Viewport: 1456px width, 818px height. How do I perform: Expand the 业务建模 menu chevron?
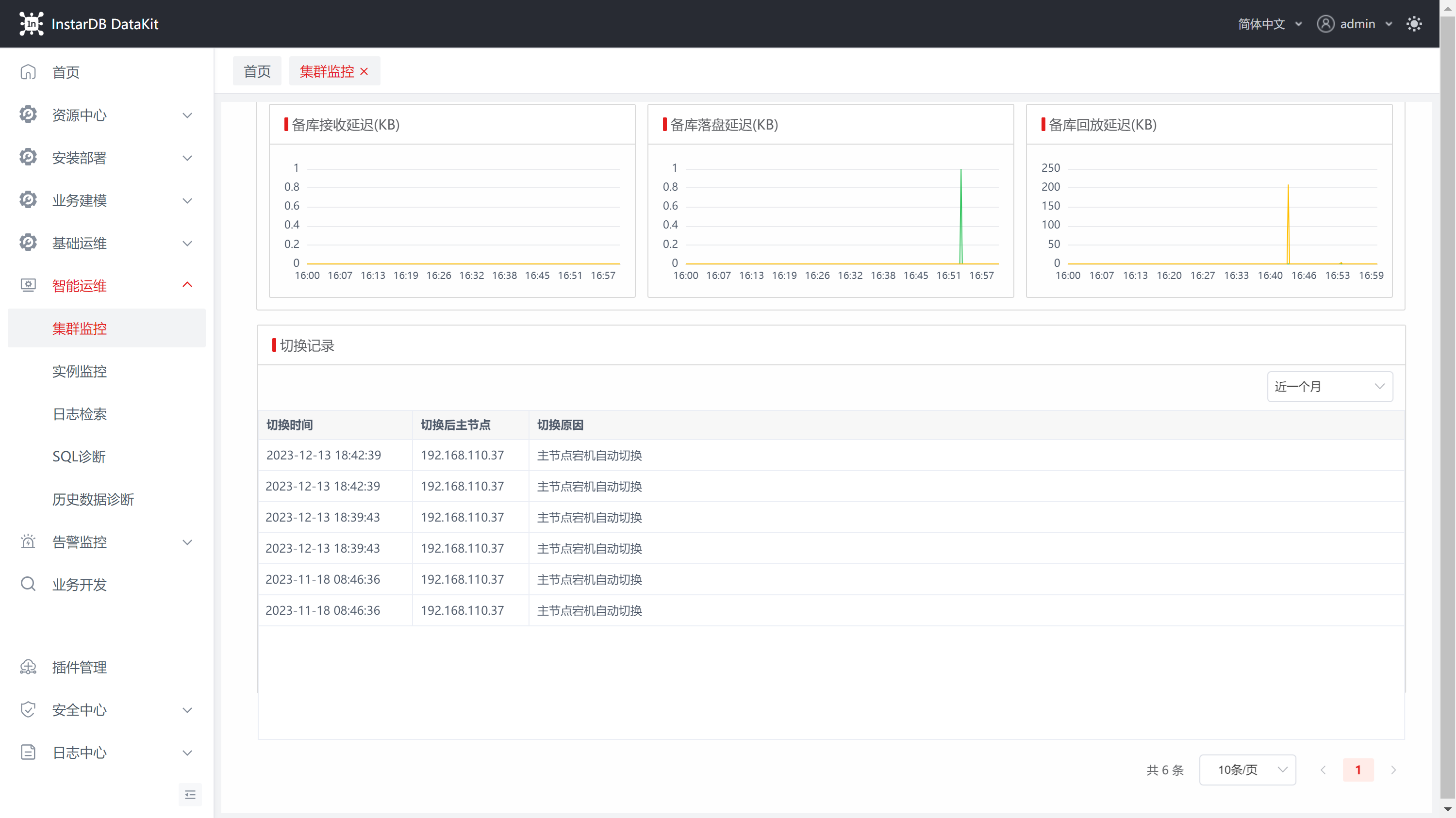point(187,200)
